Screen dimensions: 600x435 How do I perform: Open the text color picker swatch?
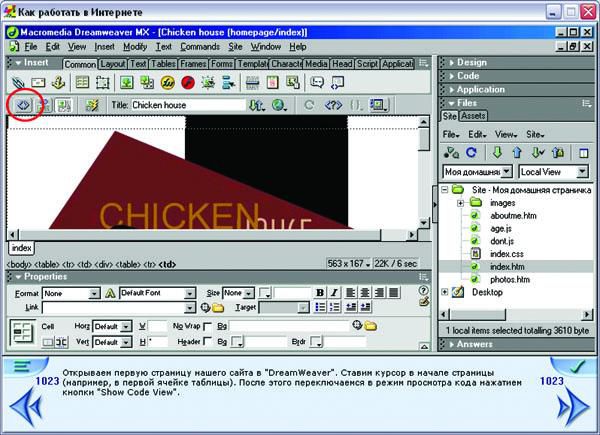pos(266,294)
